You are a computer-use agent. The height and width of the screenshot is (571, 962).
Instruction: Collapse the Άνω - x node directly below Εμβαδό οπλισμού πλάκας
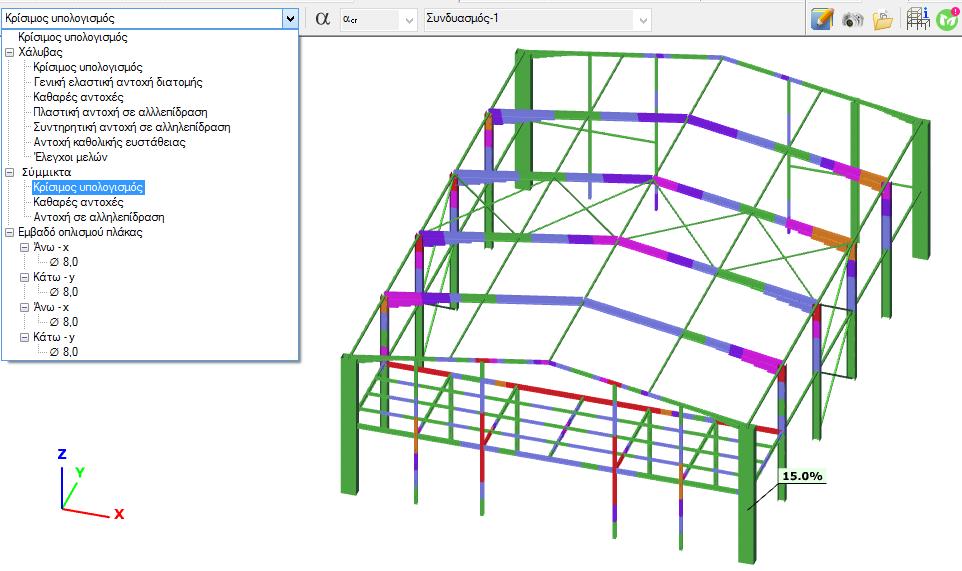(24, 248)
